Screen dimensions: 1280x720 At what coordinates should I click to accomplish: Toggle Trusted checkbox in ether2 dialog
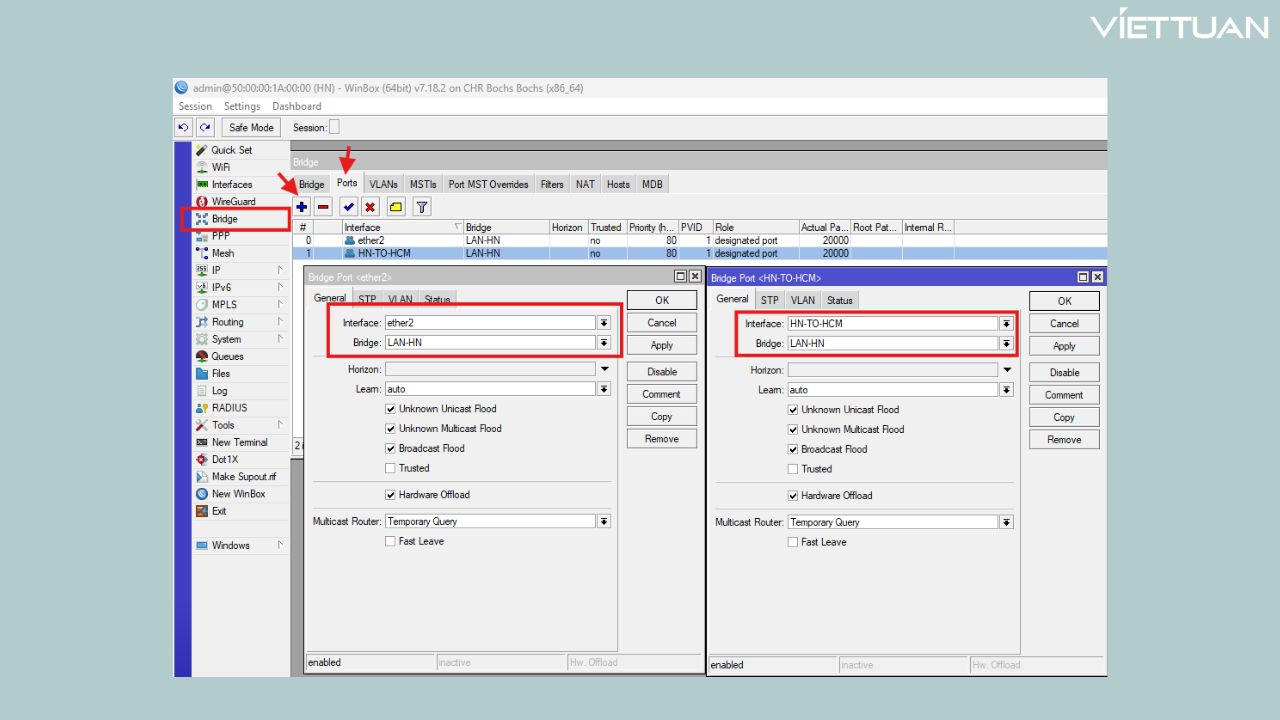(x=391, y=468)
